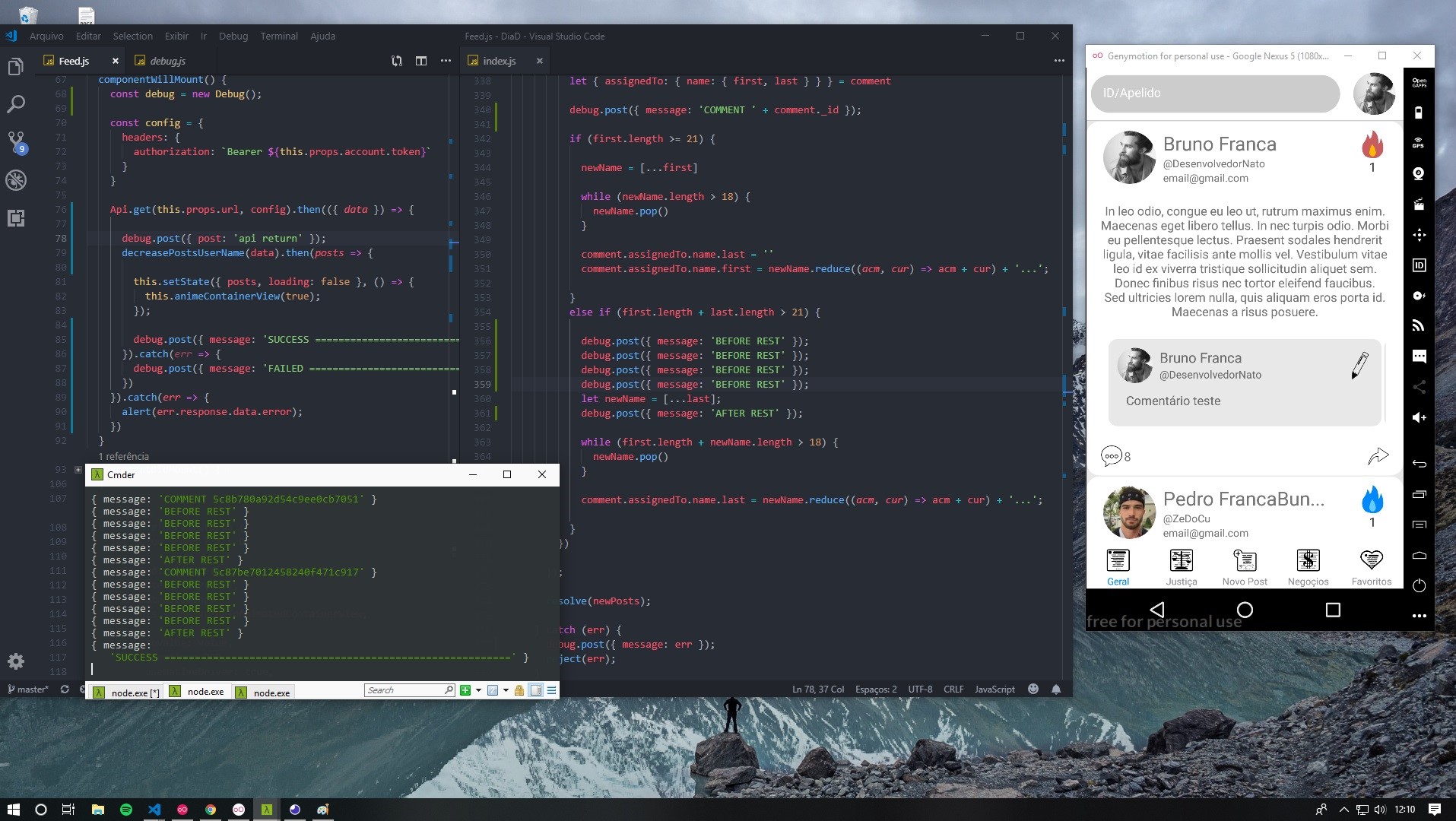
Task: Click the battery widget icon in Genymotion
Action: 1419,113
